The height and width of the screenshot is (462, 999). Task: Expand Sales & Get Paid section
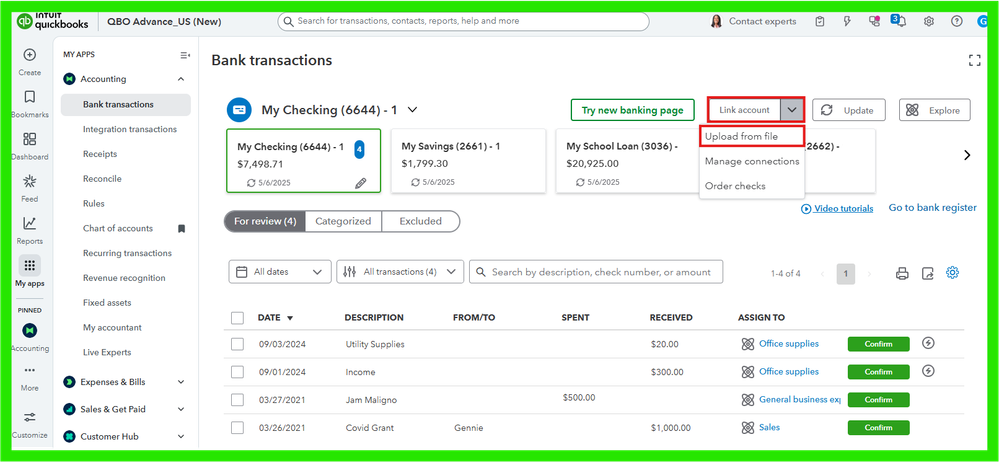tap(181, 409)
